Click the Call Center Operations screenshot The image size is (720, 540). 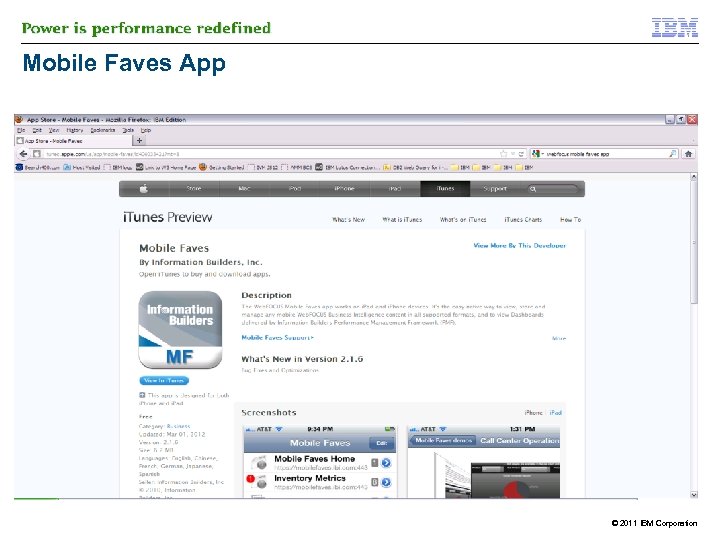coord(484,461)
